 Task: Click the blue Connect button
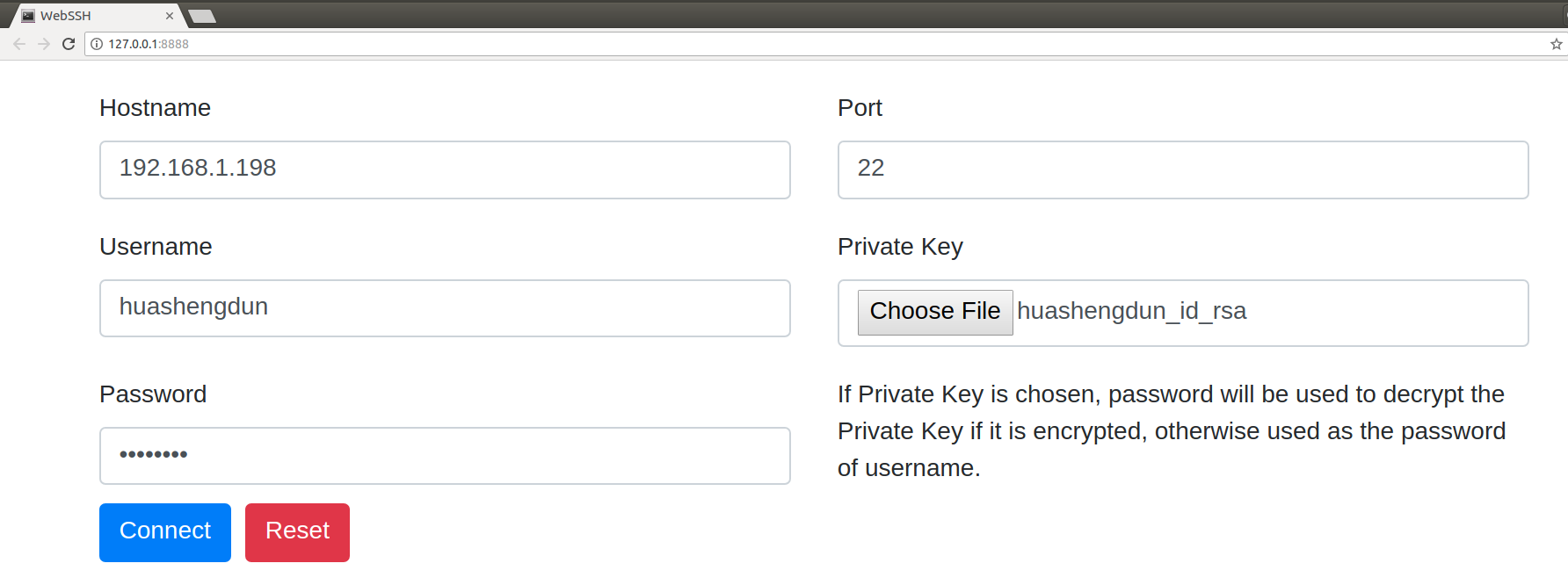(165, 532)
